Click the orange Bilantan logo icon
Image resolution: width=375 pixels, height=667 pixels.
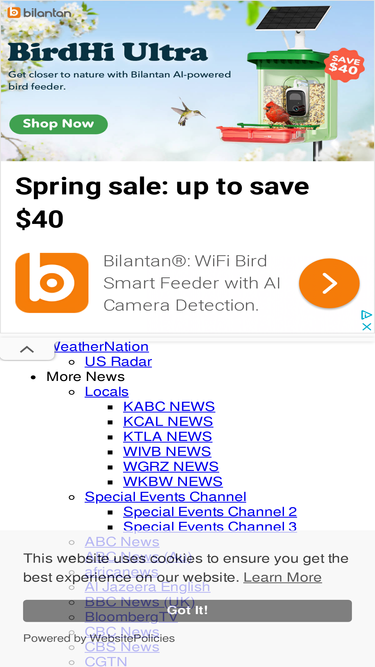pyautogui.click(x=52, y=283)
